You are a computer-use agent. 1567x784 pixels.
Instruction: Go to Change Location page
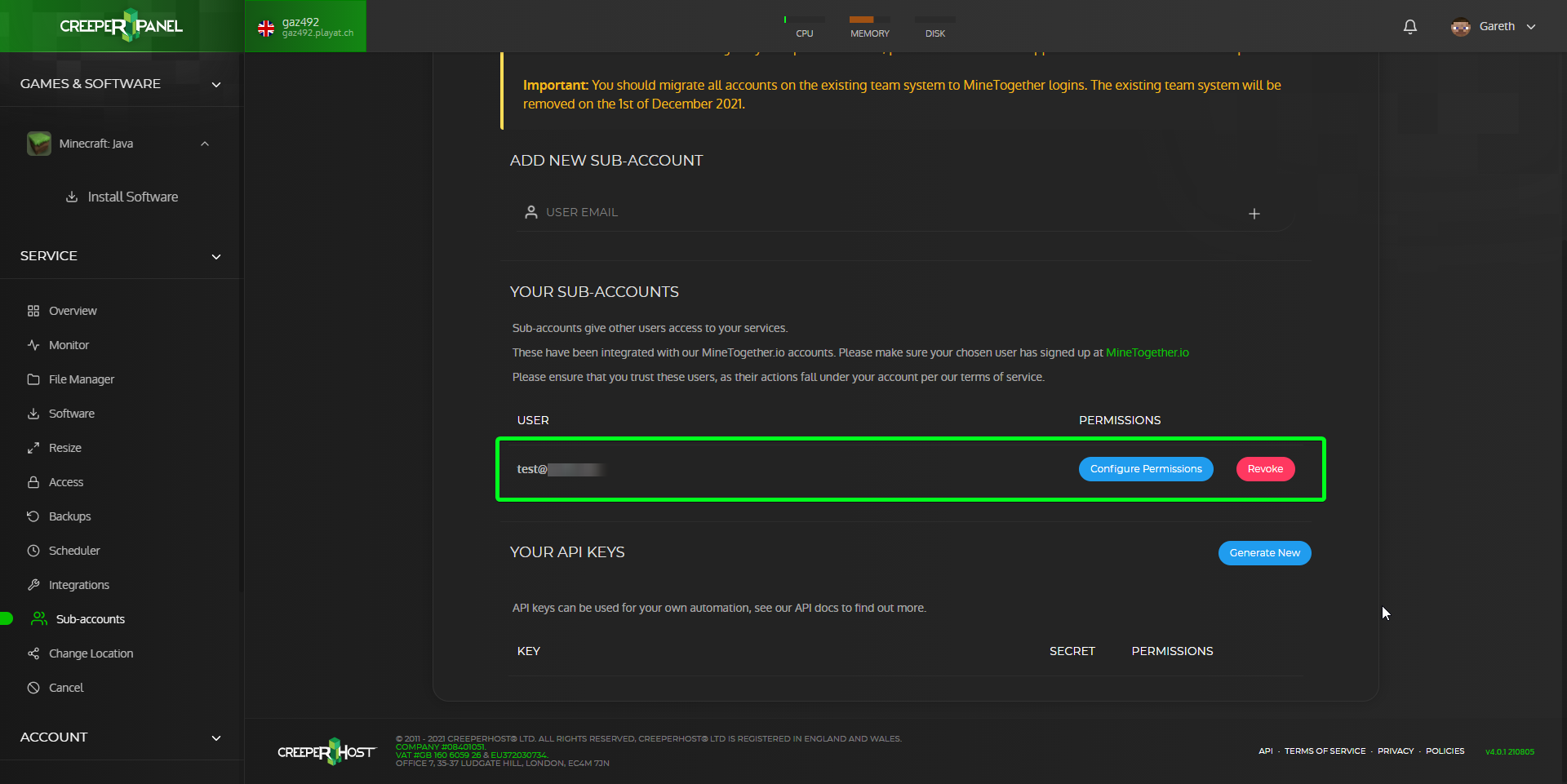[x=91, y=653]
